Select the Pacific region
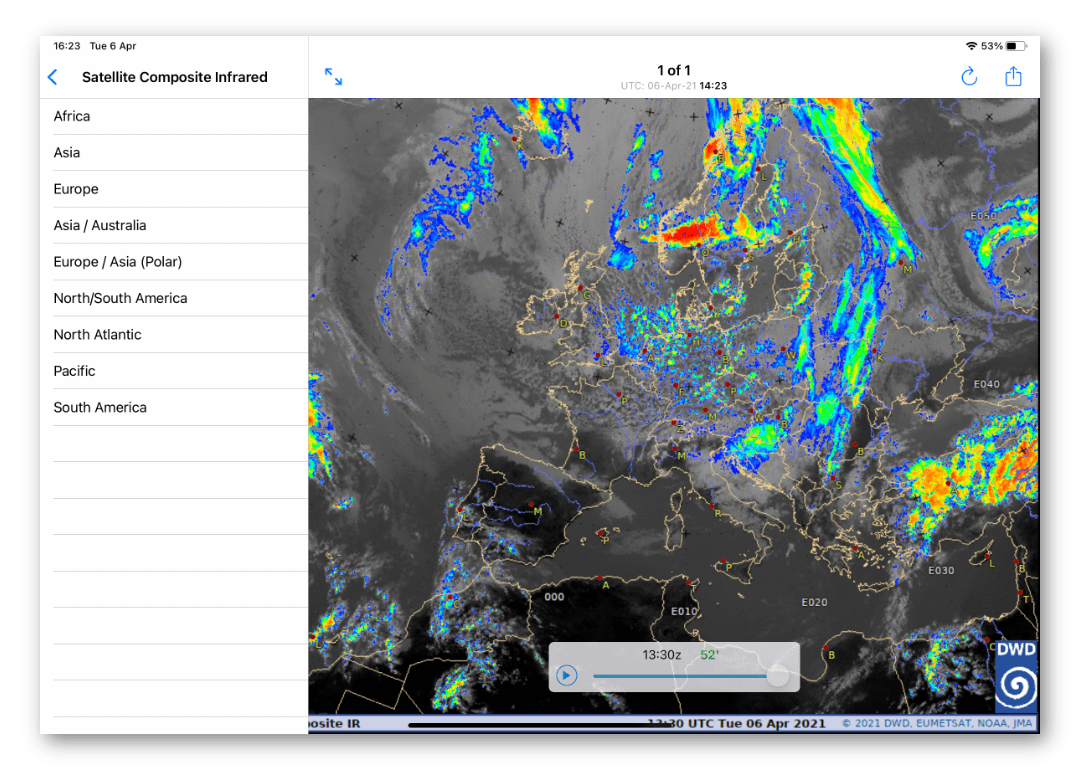The height and width of the screenshot is (770, 1080). point(75,371)
